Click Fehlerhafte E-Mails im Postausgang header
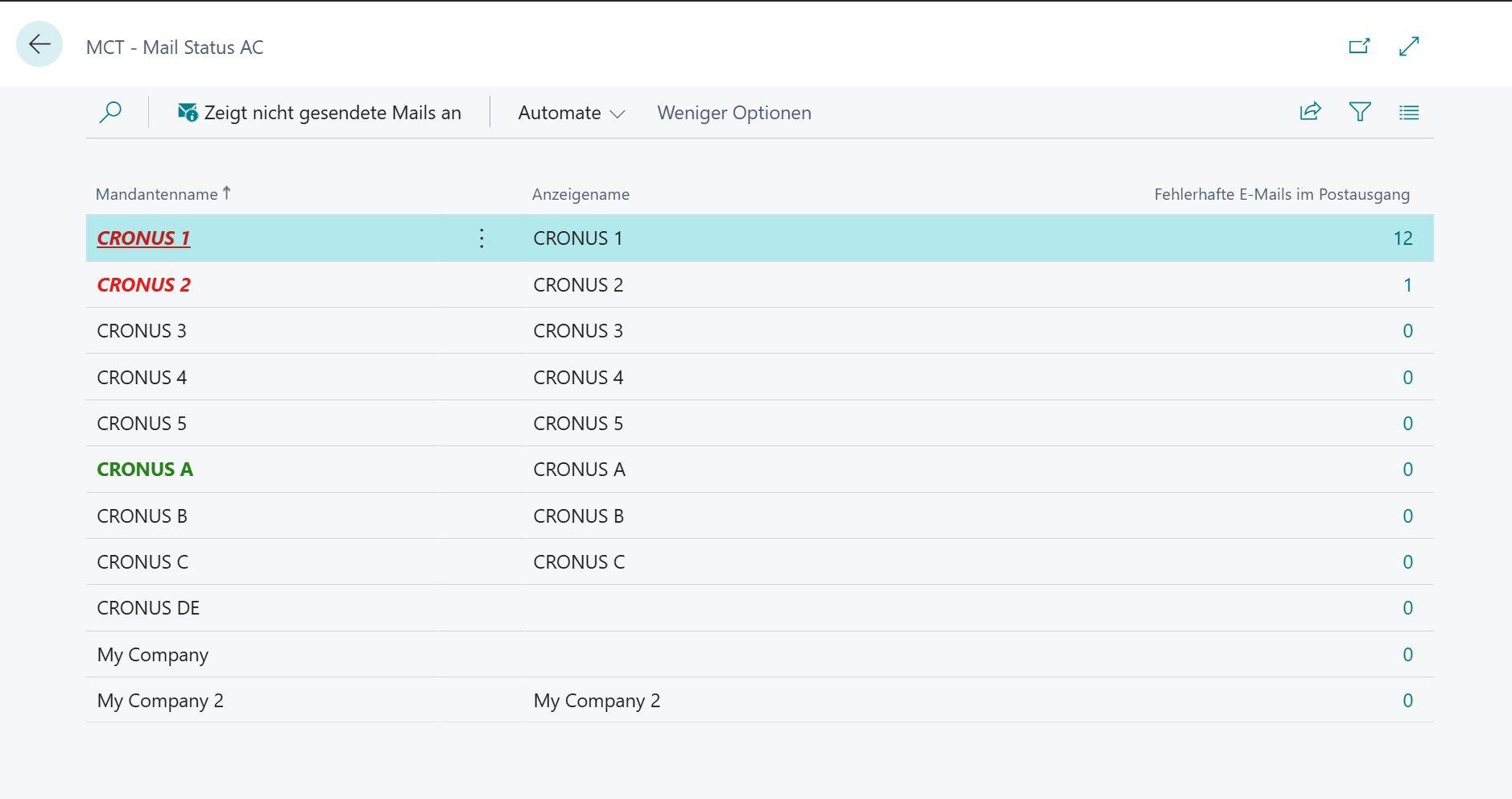Viewport: 1512px width, 799px height. pos(1282,194)
